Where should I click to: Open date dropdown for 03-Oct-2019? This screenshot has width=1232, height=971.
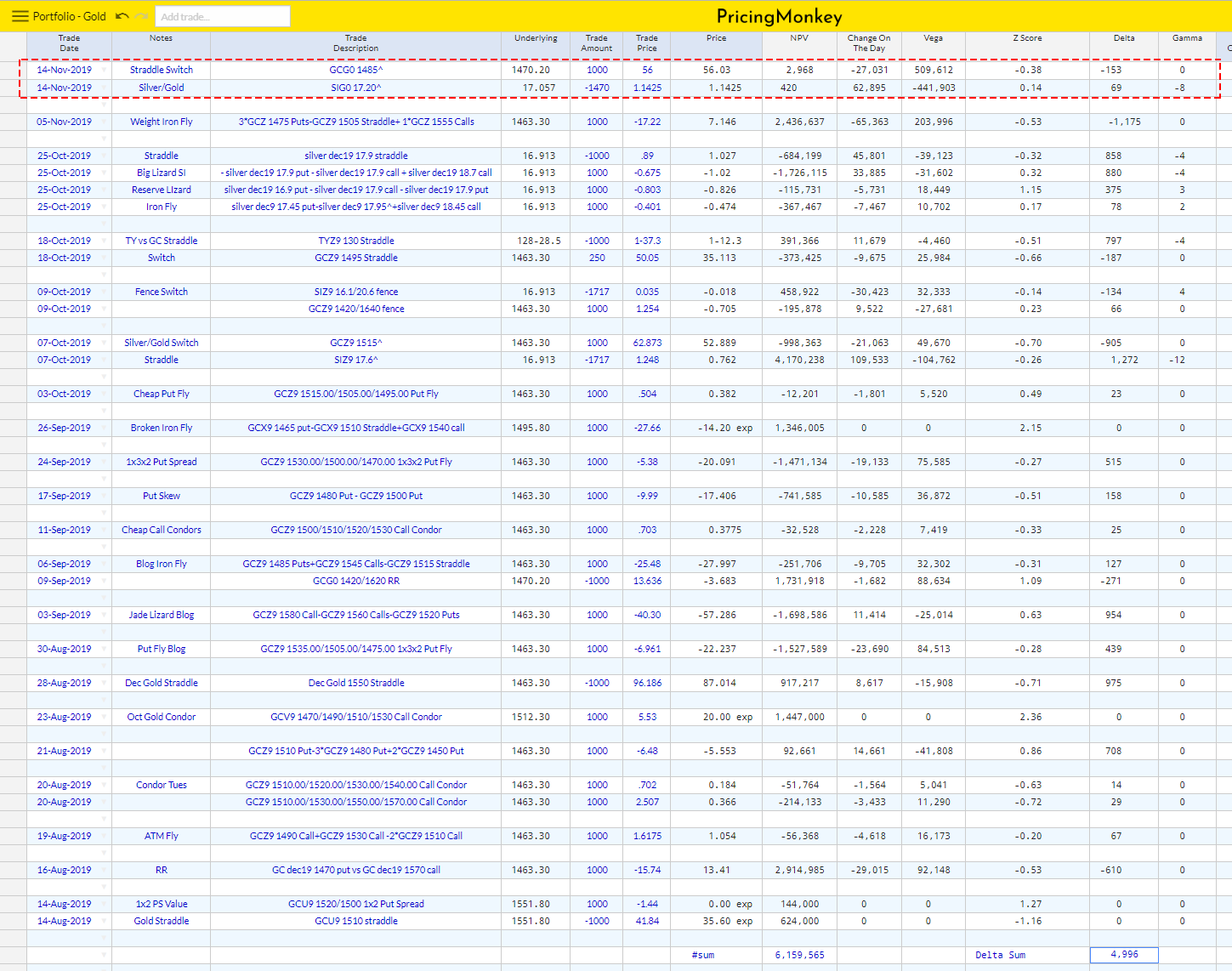point(105,394)
